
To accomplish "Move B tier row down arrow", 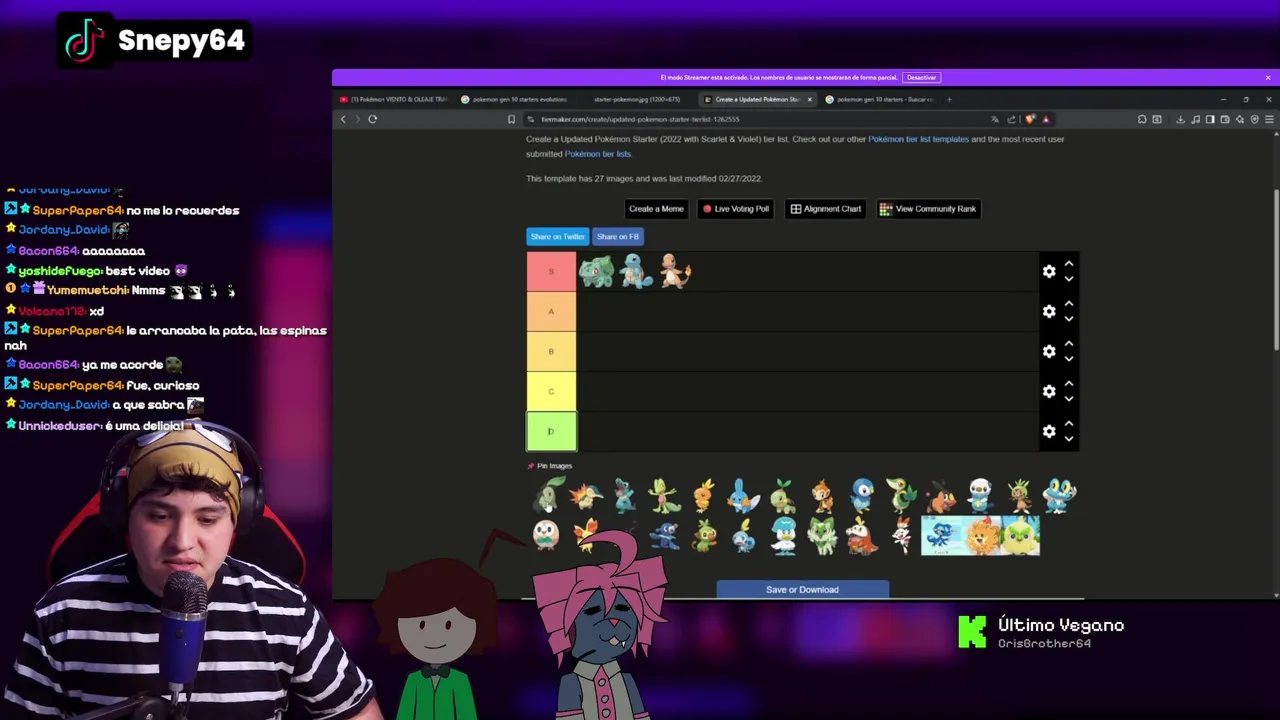I will pyautogui.click(x=1069, y=359).
